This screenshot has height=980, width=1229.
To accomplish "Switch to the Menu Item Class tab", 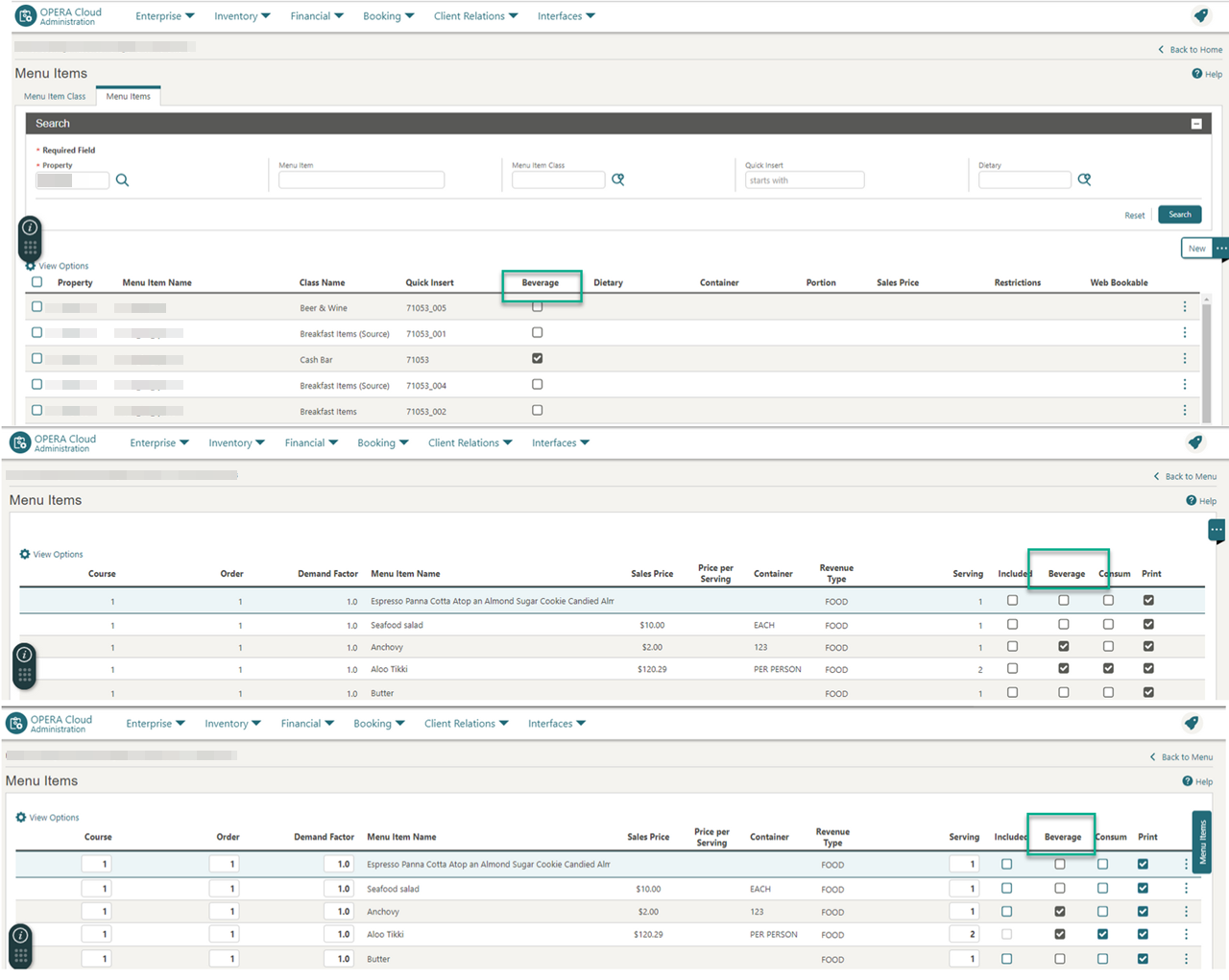I will tap(55, 96).
